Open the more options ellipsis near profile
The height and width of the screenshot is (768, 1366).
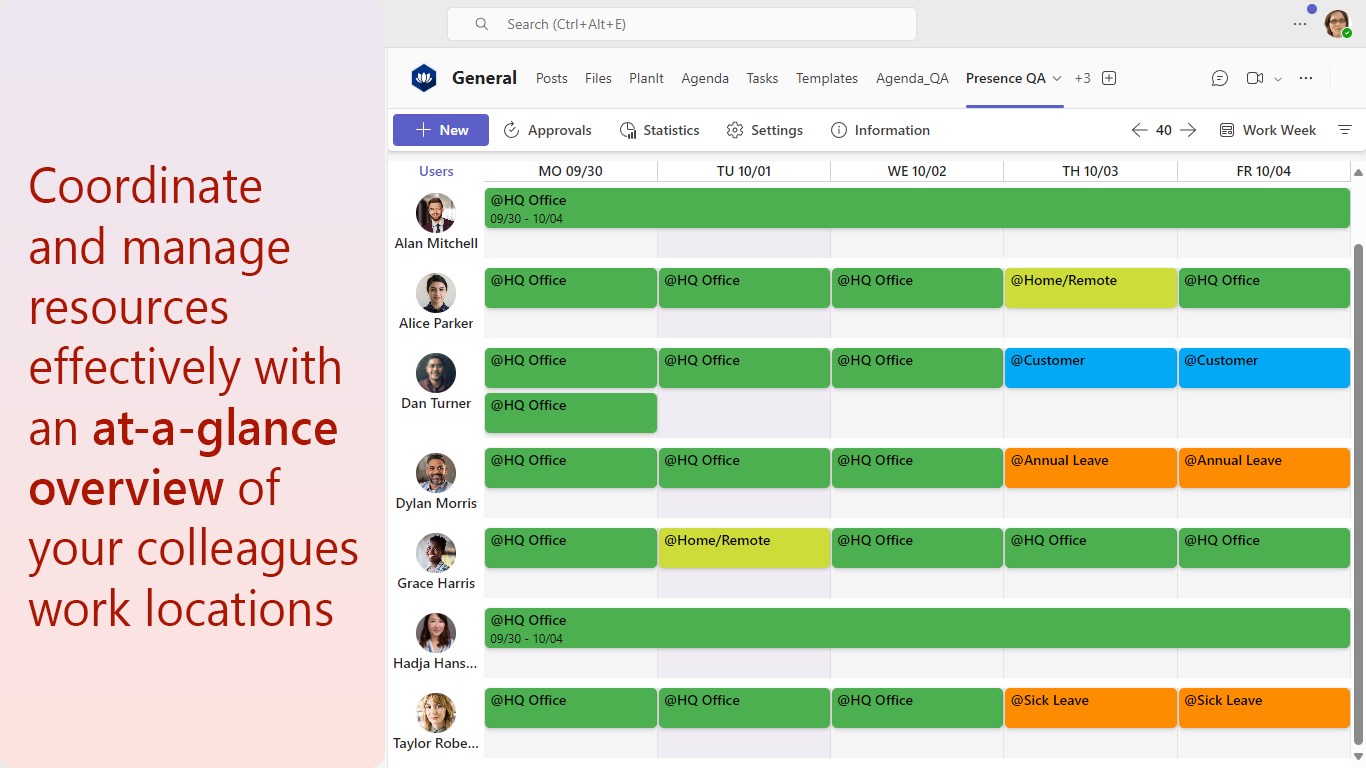click(x=1300, y=24)
